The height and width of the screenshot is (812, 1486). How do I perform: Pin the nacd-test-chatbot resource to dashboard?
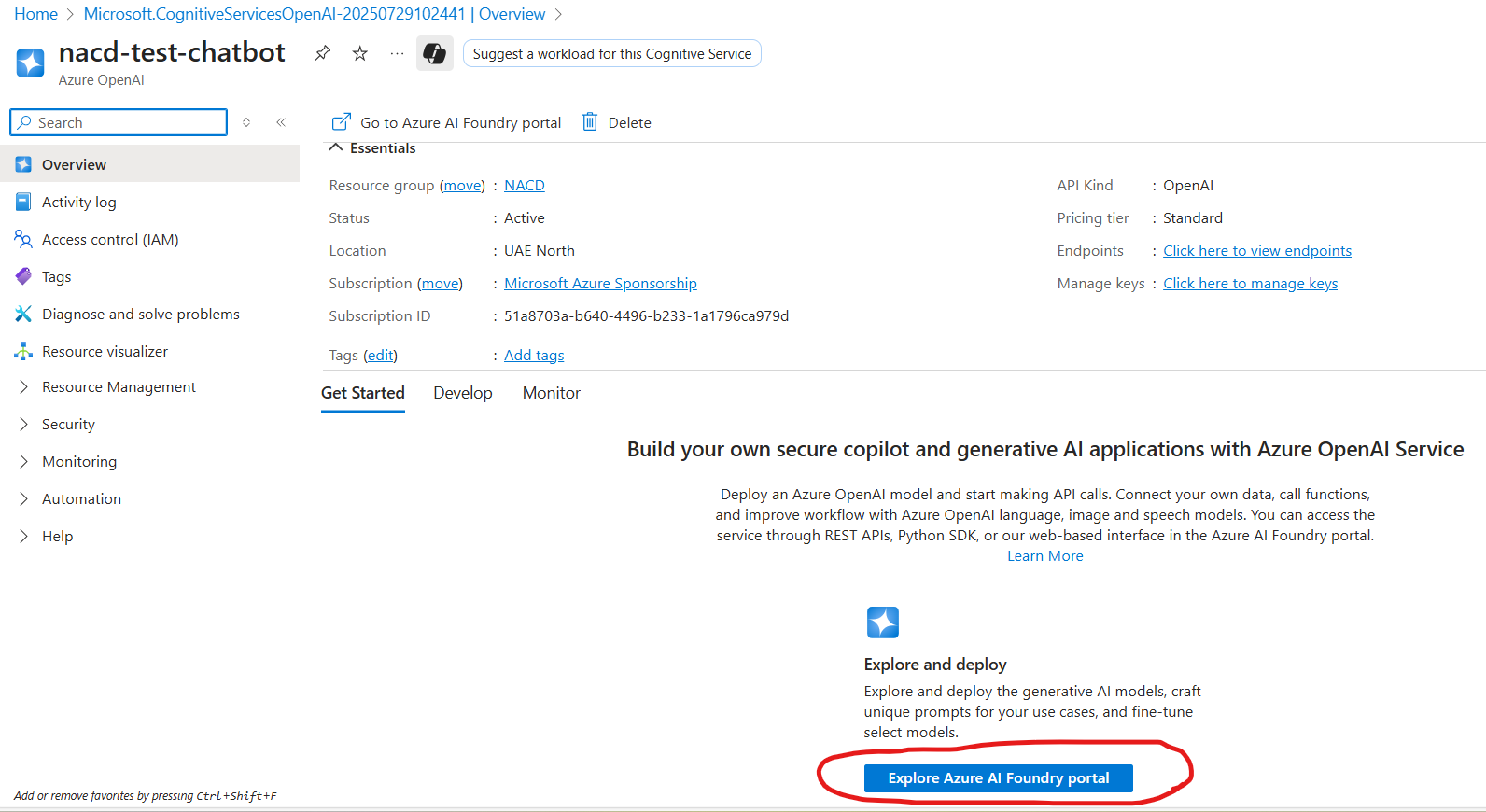tap(323, 53)
